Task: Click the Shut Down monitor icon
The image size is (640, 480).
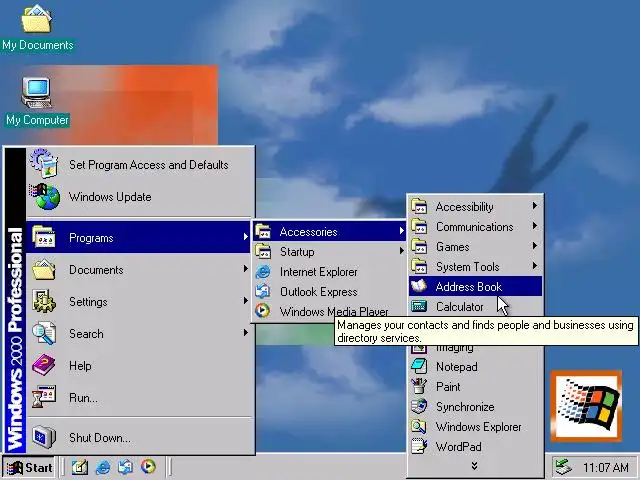Action: [x=44, y=437]
